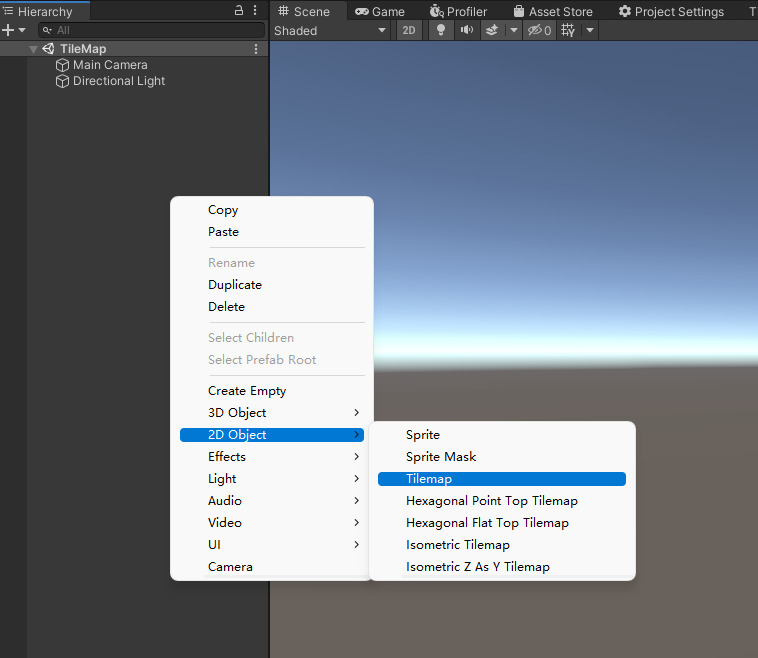Expand the UI submenu

[x=272, y=545]
